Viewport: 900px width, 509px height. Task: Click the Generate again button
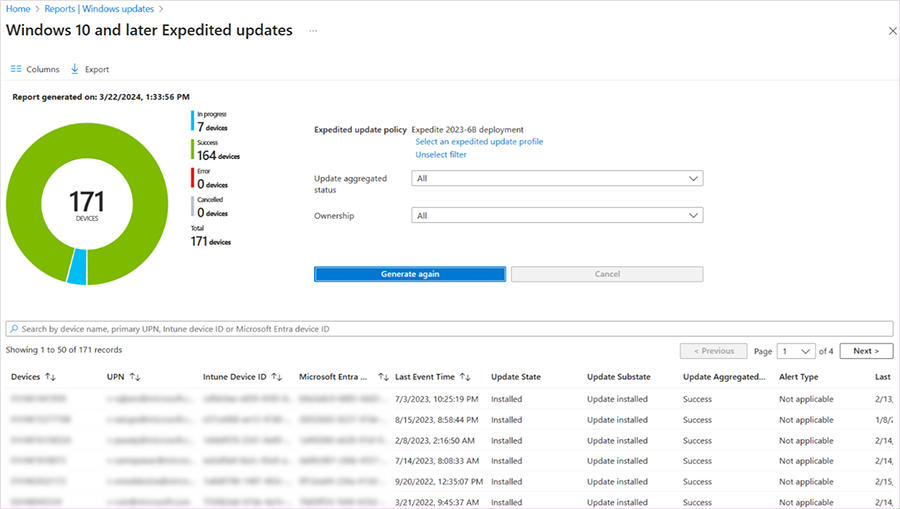[410, 274]
